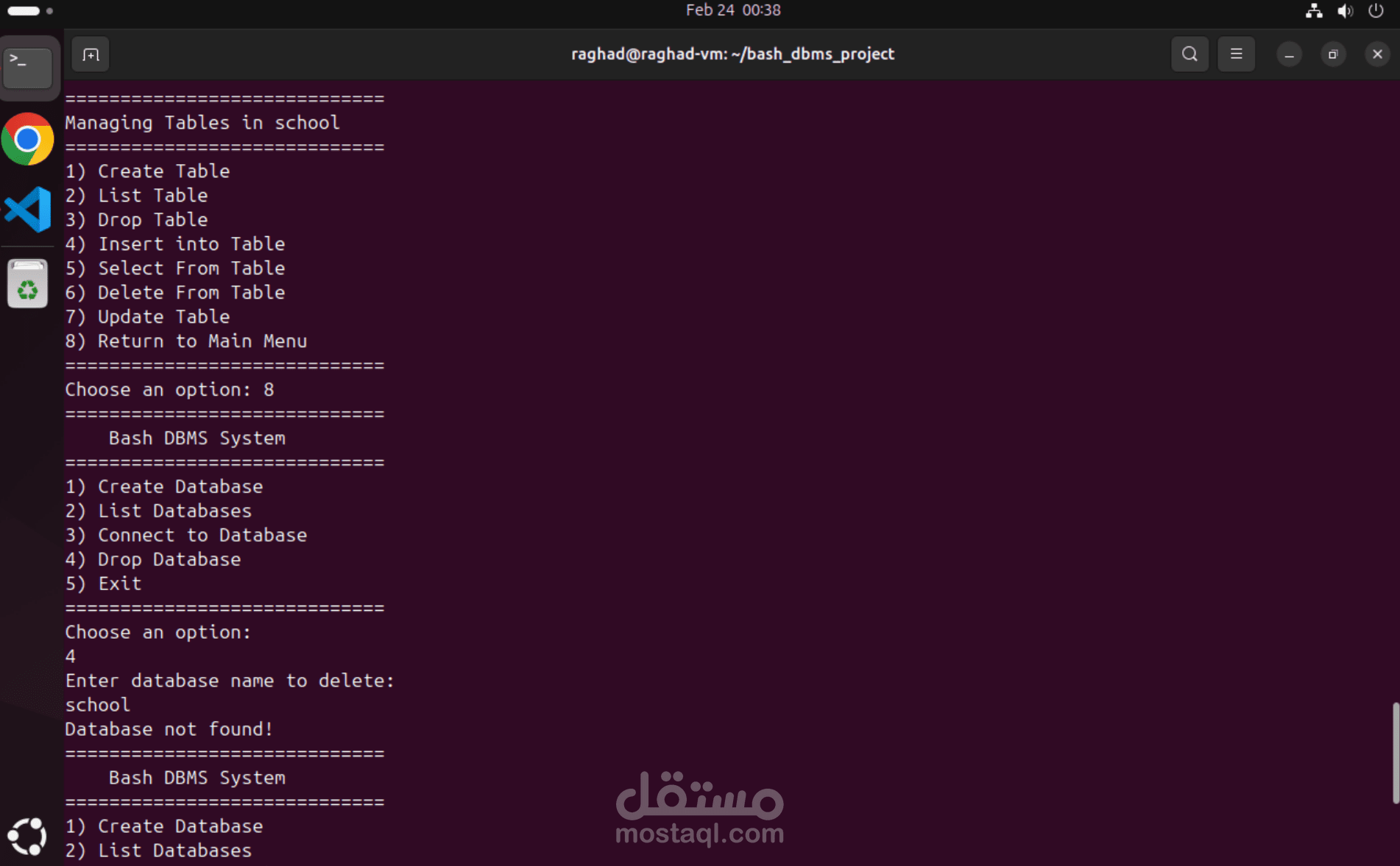Click the '3) Connect to Database' line
The height and width of the screenshot is (866, 1400).
click(x=186, y=536)
